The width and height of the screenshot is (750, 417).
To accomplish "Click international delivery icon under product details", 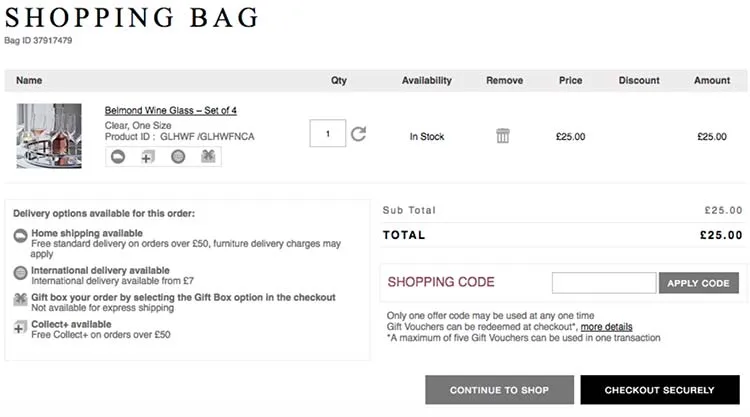I will 178,157.
